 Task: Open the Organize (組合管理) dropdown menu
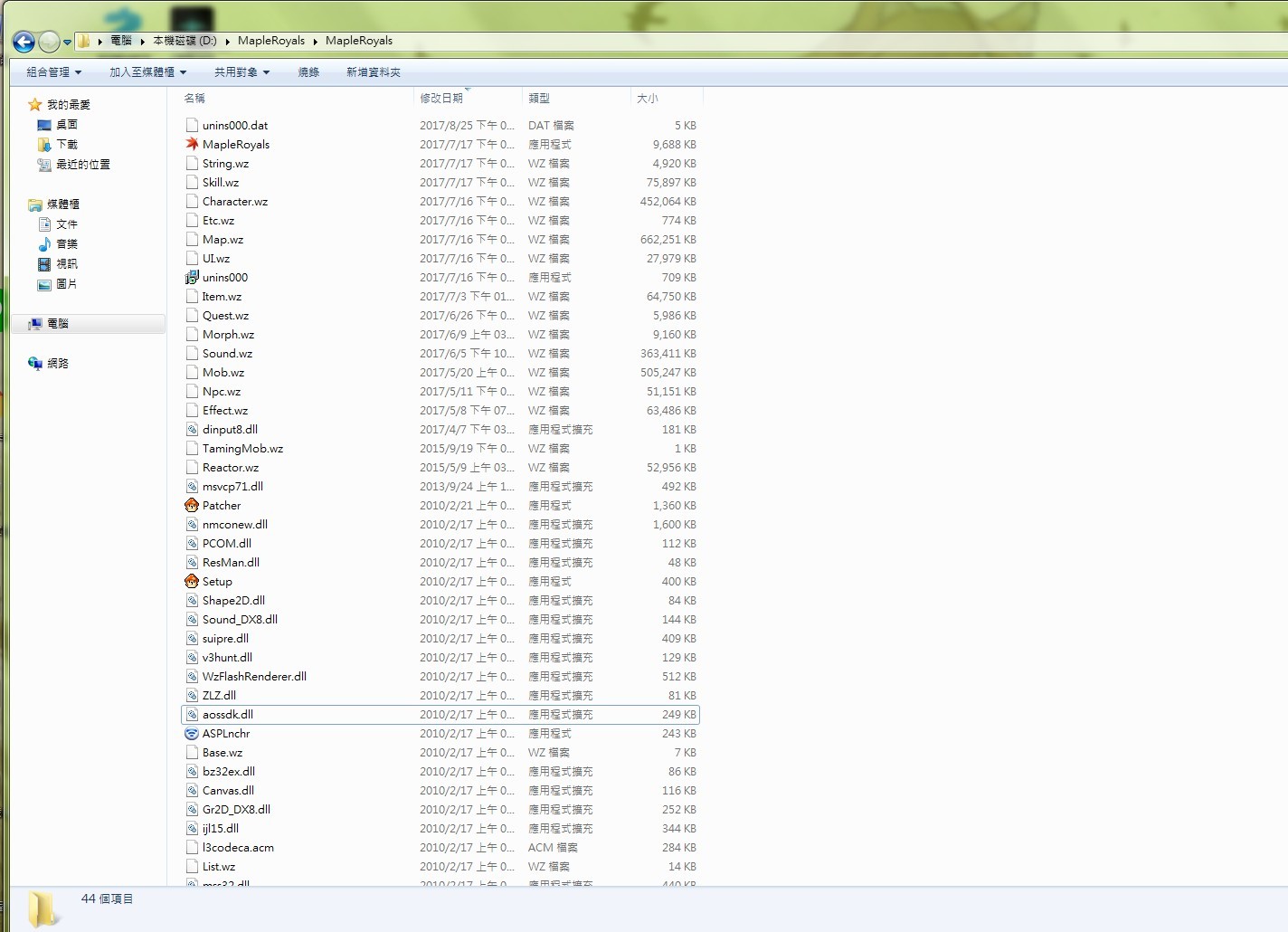[x=53, y=72]
